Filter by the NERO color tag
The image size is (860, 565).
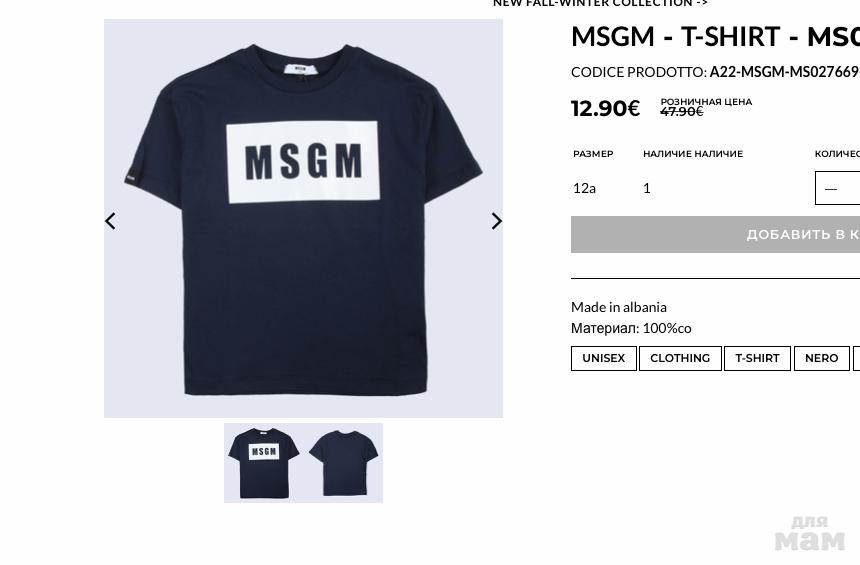(822, 358)
